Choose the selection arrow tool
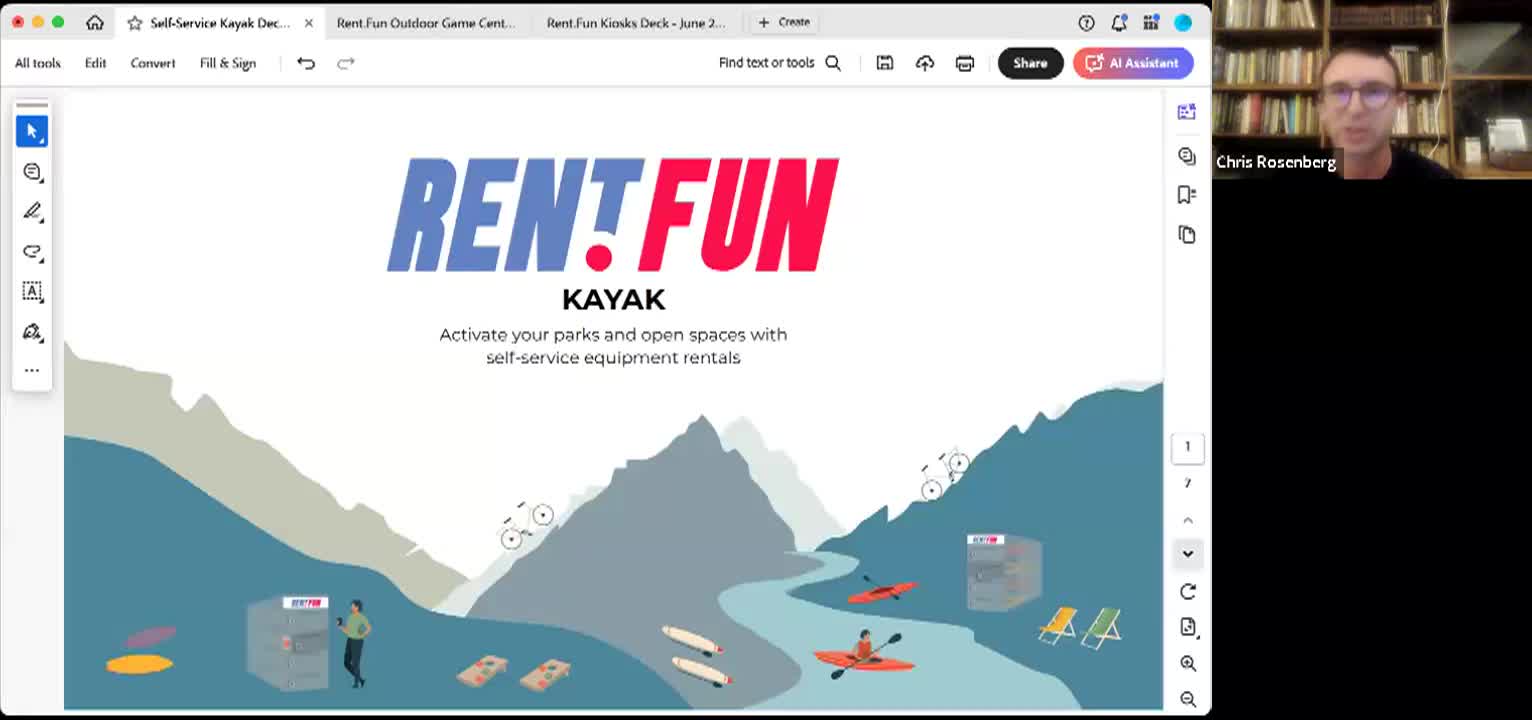Viewport: 1532px width, 720px height. 32,131
